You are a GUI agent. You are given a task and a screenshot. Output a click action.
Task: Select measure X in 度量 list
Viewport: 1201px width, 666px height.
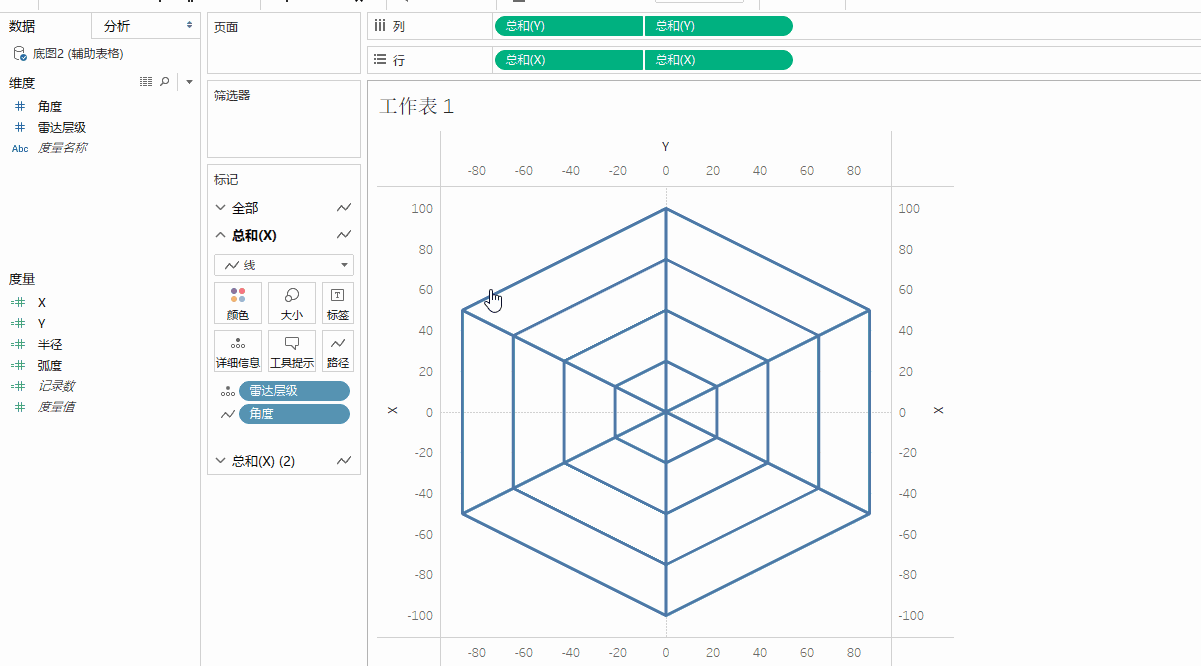pos(42,302)
